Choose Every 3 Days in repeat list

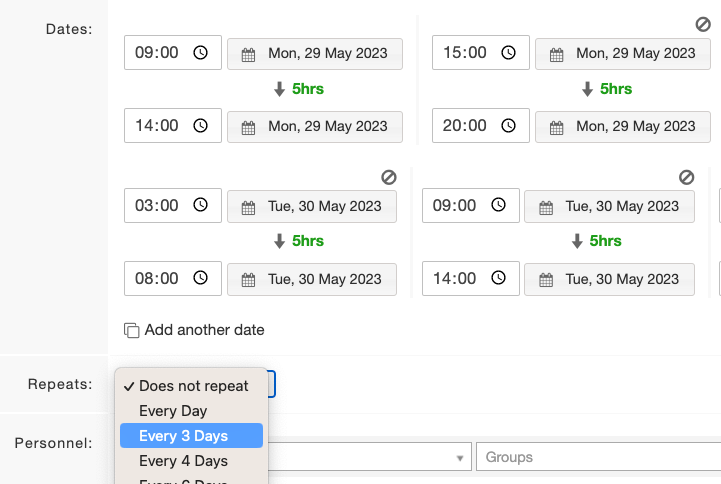coord(191,435)
